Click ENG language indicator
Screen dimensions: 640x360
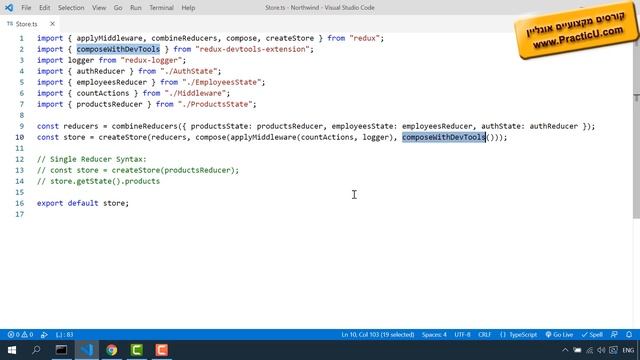(628, 350)
